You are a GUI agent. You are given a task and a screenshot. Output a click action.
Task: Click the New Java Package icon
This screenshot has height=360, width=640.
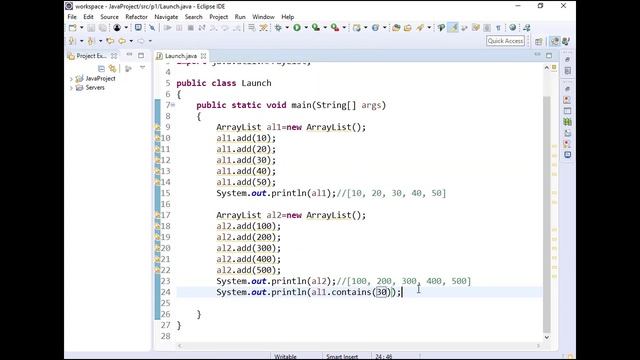click(x=357, y=28)
